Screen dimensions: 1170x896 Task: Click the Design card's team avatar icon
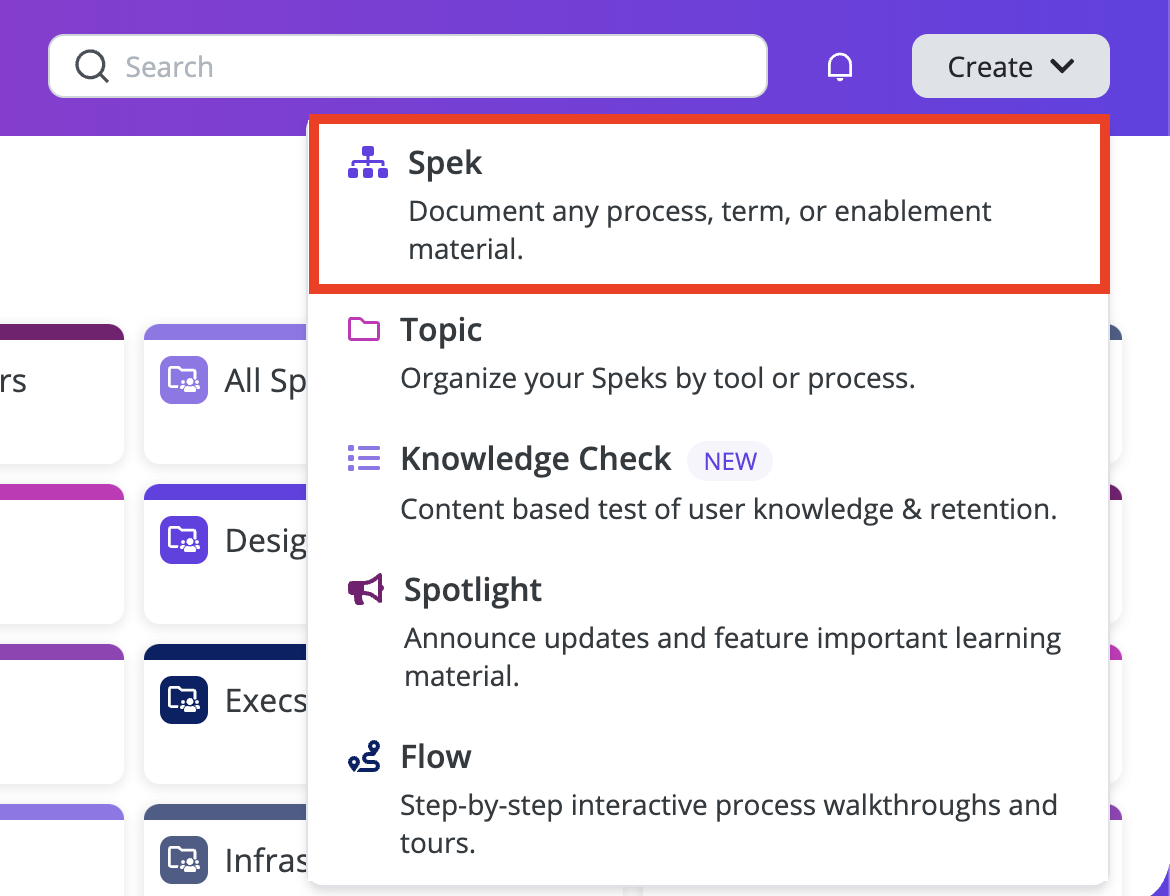(x=183, y=540)
